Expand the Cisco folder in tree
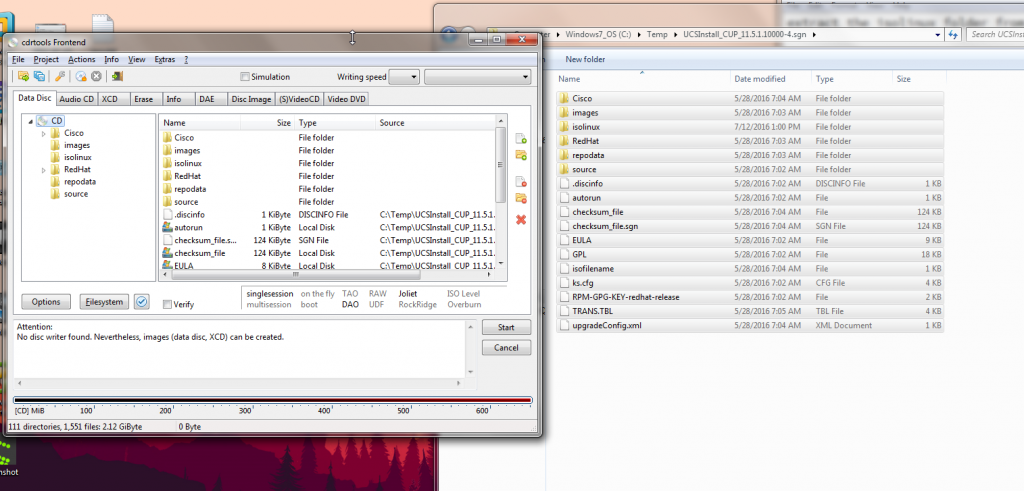The width and height of the screenshot is (1024, 491). point(44,133)
